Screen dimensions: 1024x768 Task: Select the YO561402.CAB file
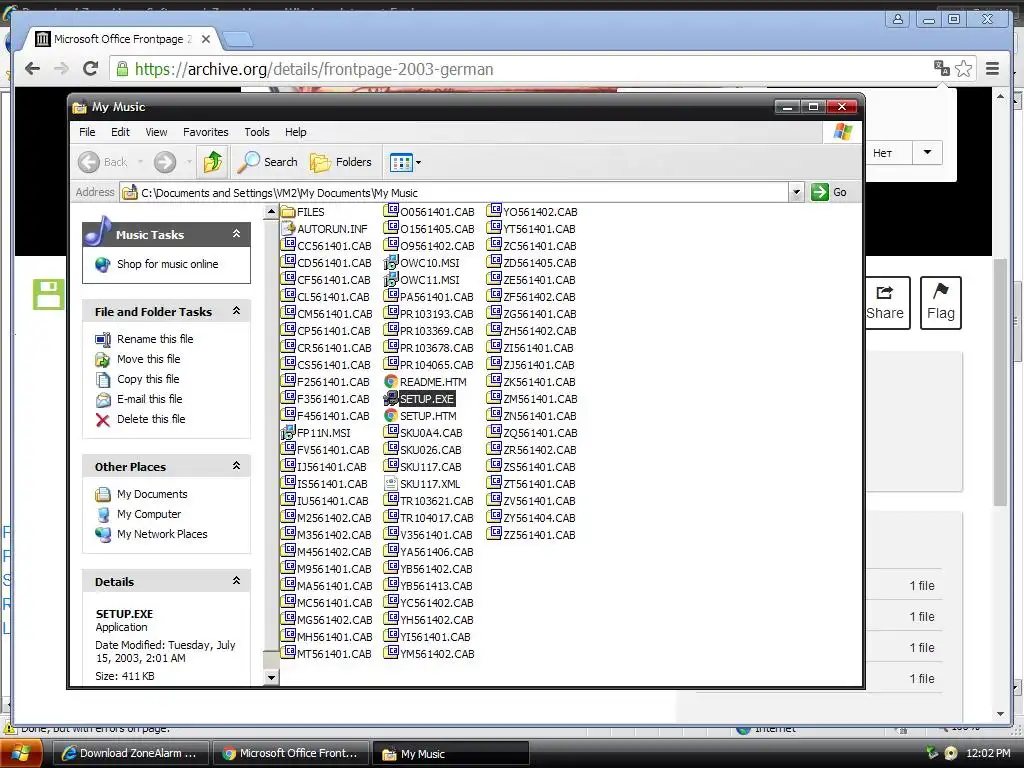(532, 212)
